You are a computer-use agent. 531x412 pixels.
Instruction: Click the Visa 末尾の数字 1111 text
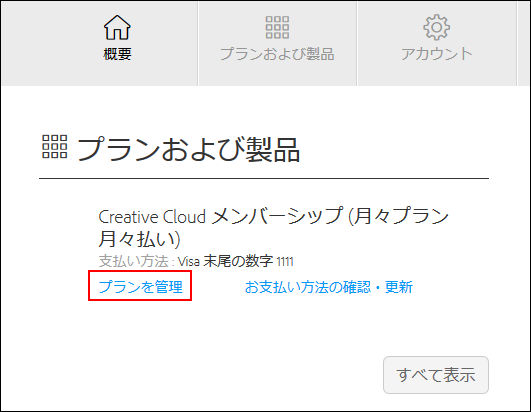pos(236,261)
